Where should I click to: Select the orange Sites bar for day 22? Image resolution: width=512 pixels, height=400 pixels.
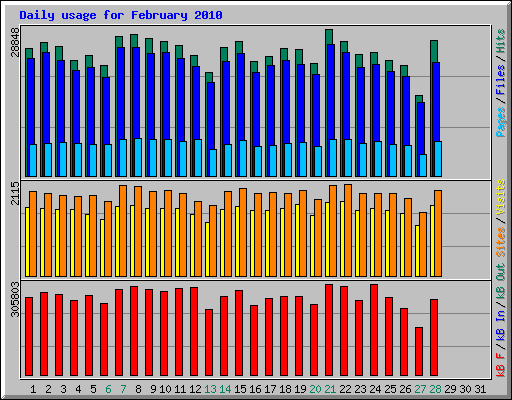click(x=348, y=231)
